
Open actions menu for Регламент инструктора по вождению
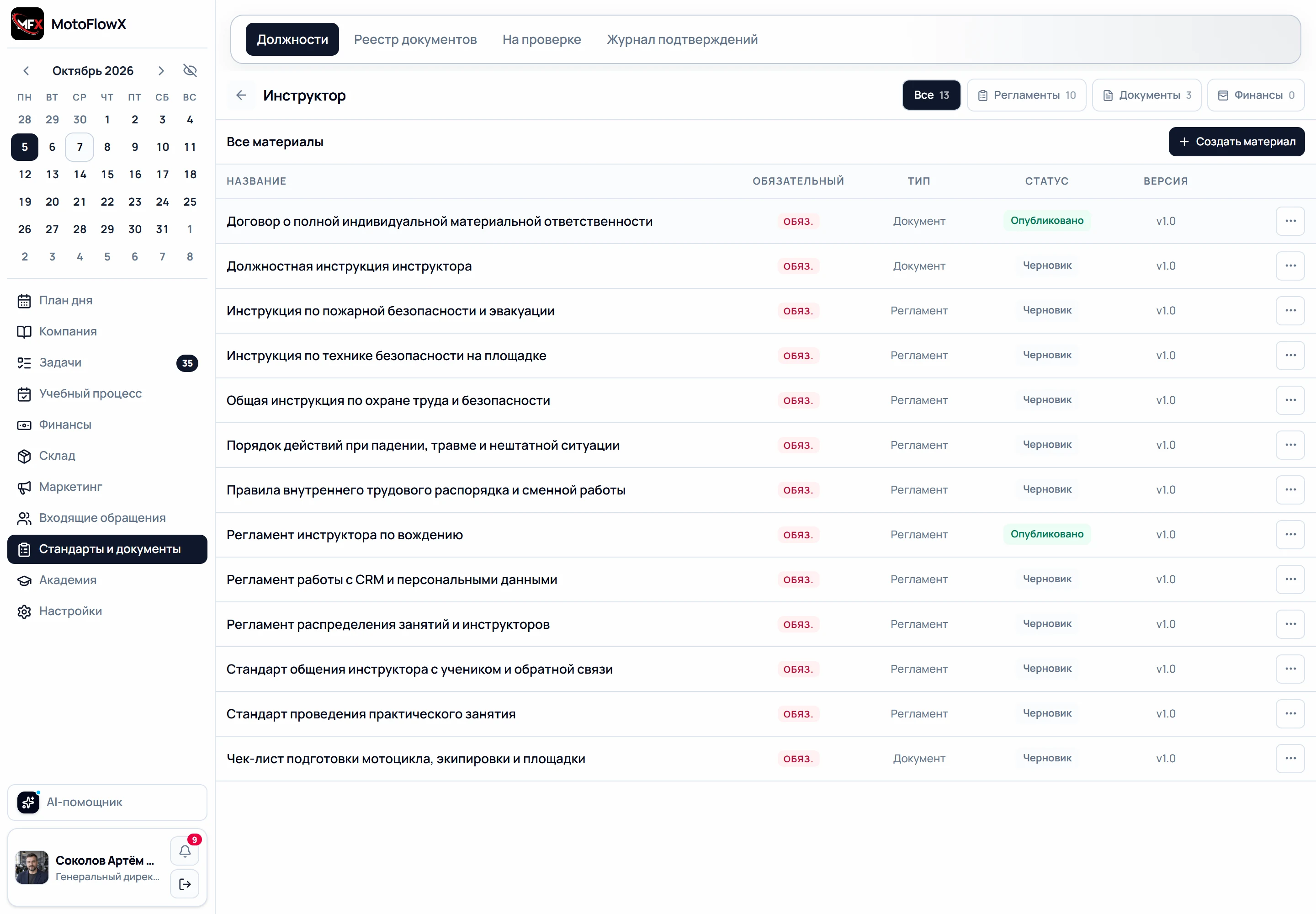coord(1290,534)
